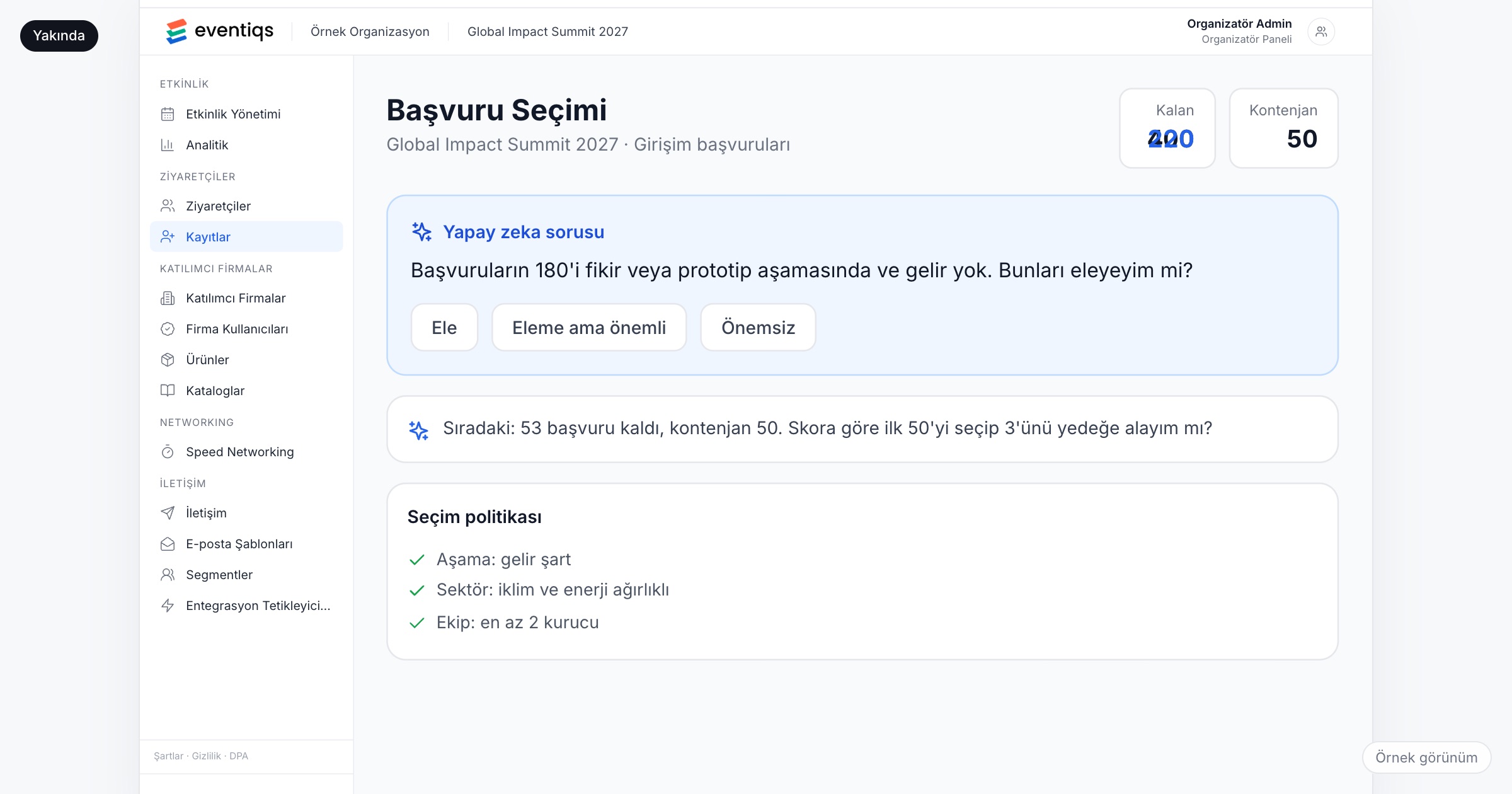Open the Ziyaretçiler section

coord(246,206)
